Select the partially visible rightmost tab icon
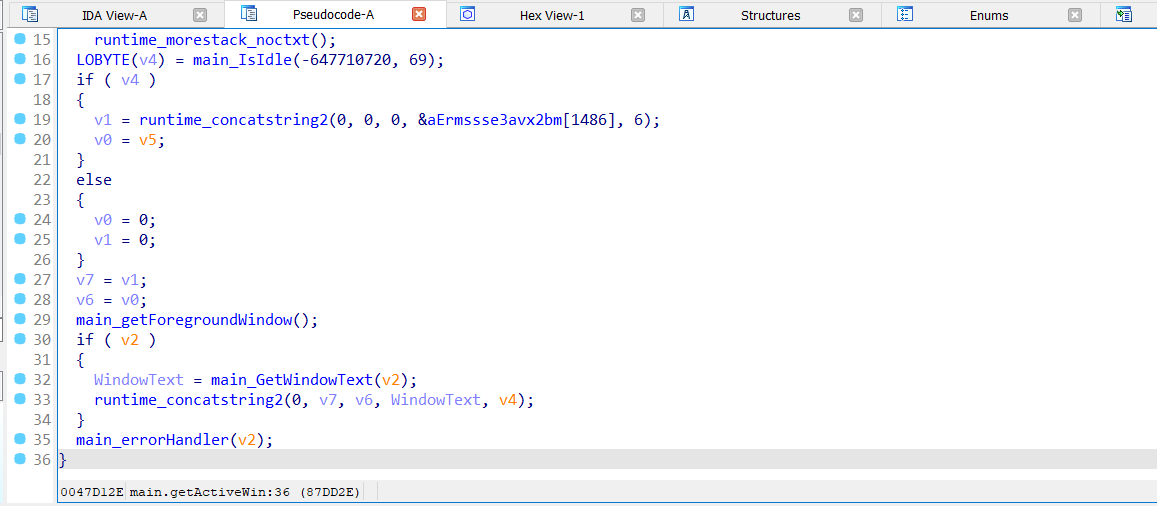This screenshot has height=506, width=1157. [1123, 15]
